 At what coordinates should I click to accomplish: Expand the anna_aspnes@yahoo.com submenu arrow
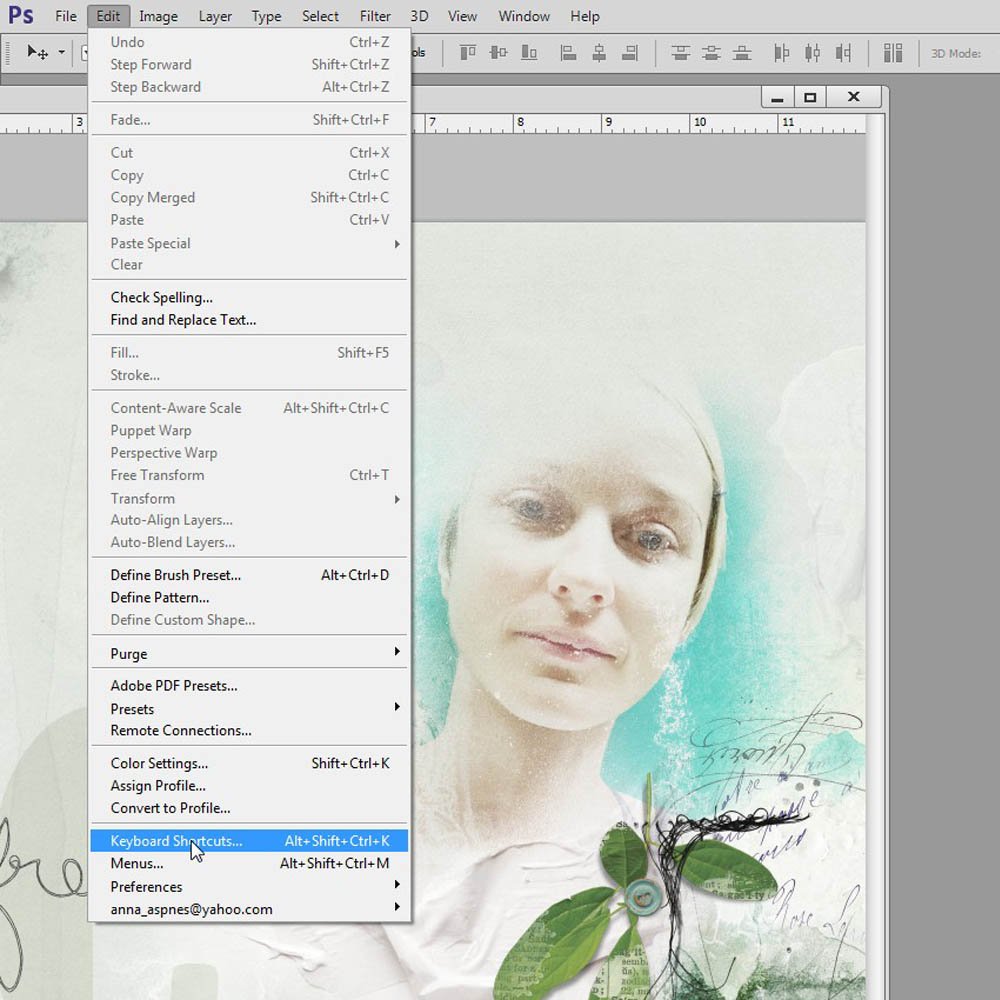[397, 907]
